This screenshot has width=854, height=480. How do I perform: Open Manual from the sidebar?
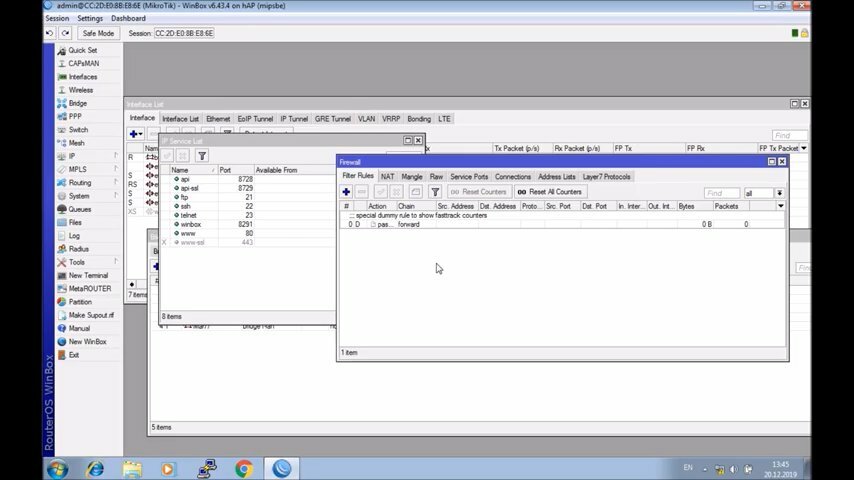[79, 328]
